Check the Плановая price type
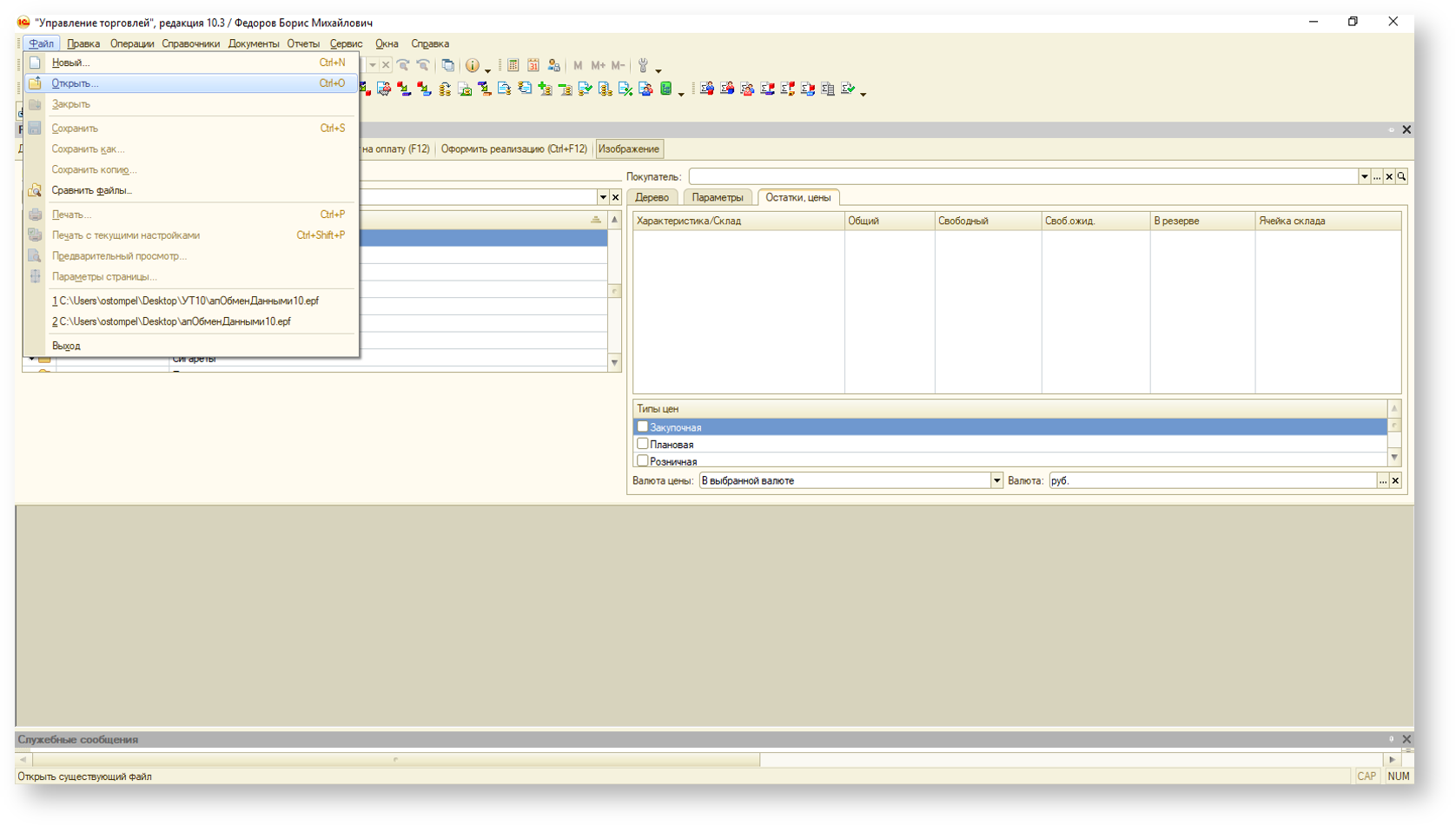The width and height of the screenshot is (1456, 826). click(x=643, y=444)
